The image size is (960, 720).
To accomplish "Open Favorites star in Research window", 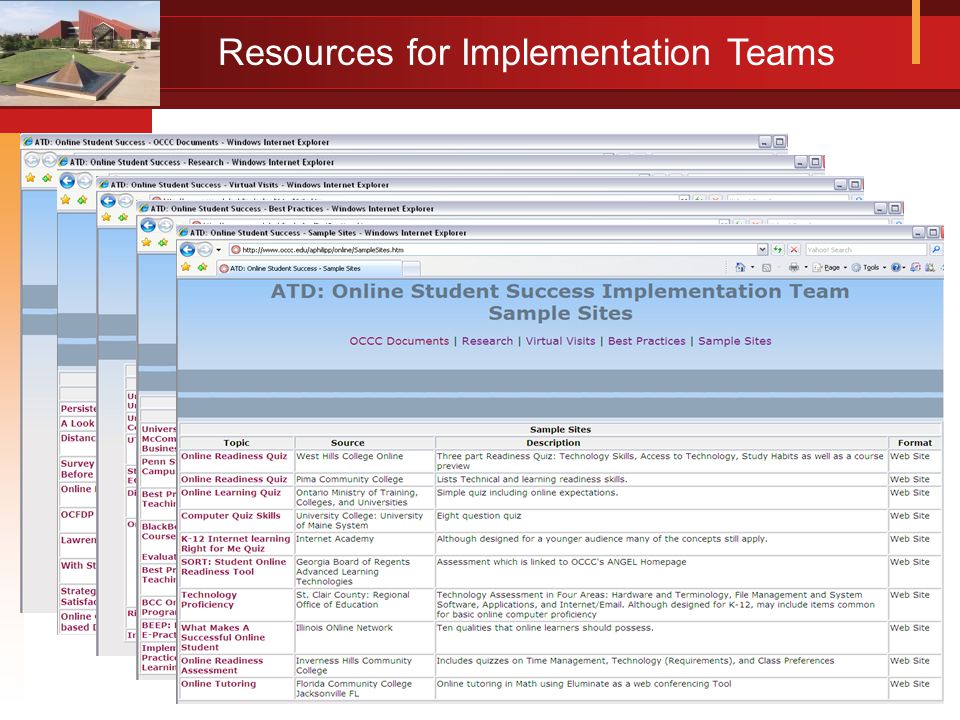I will tap(66, 200).
